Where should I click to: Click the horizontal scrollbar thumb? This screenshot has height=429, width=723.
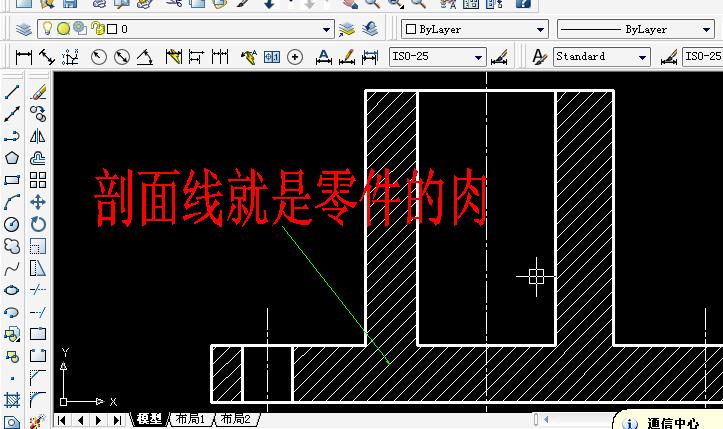click(538, 419)
